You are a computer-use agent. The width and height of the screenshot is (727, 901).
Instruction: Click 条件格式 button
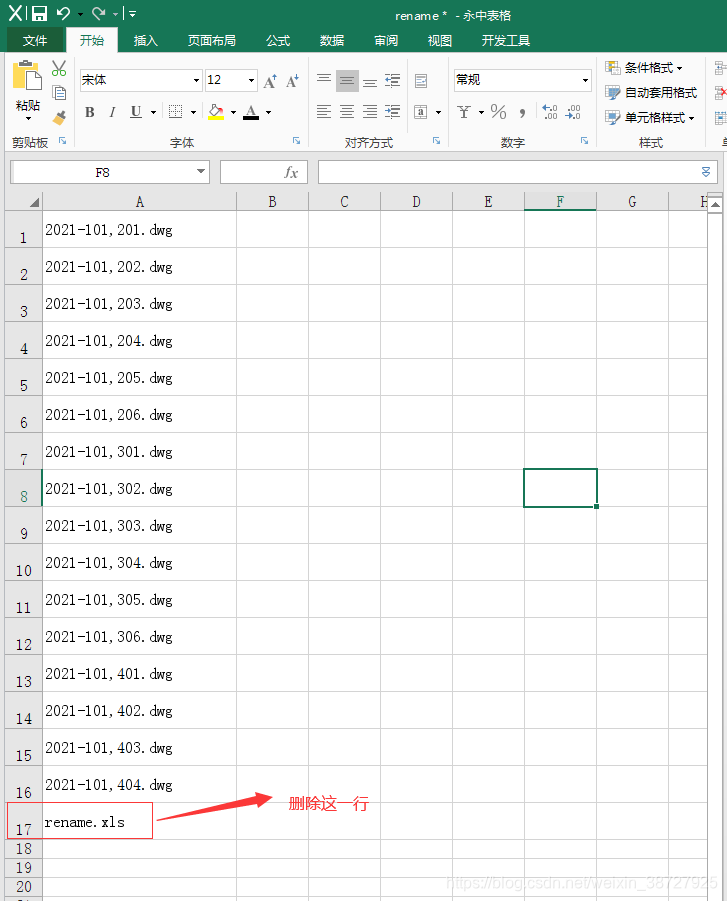[x=644, y=68]
